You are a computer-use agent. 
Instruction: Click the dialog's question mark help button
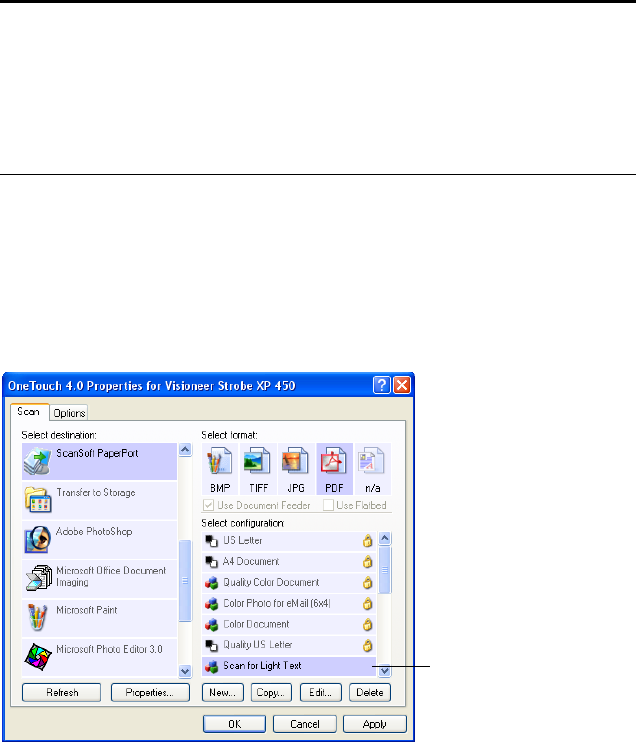coord(381,385)
